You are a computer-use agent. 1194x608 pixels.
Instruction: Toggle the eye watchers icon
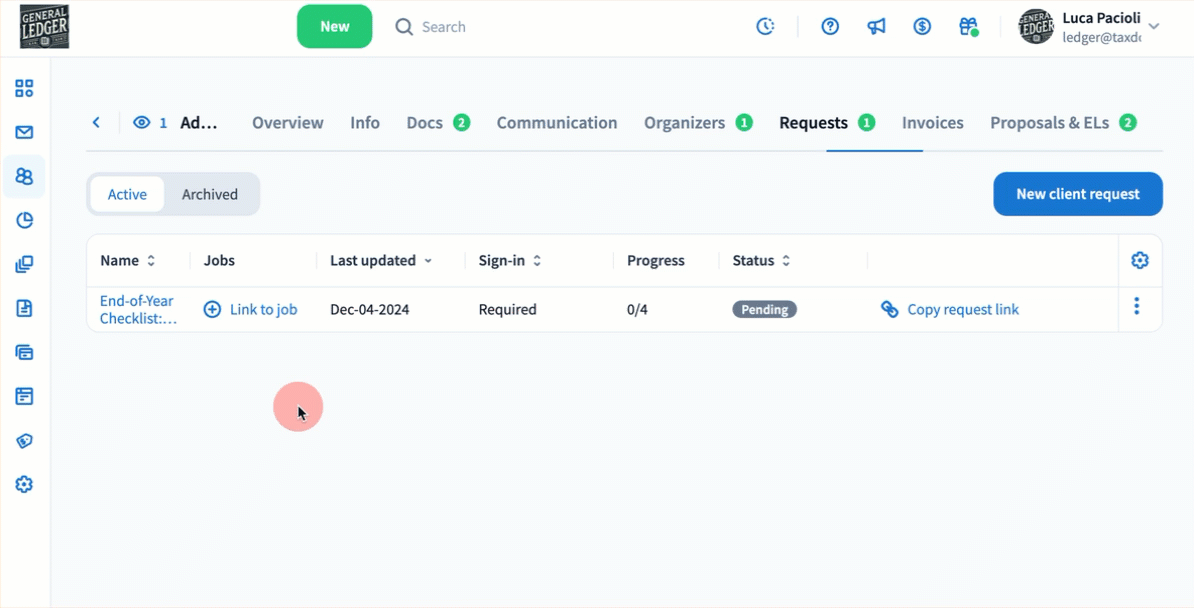point(142,123)
